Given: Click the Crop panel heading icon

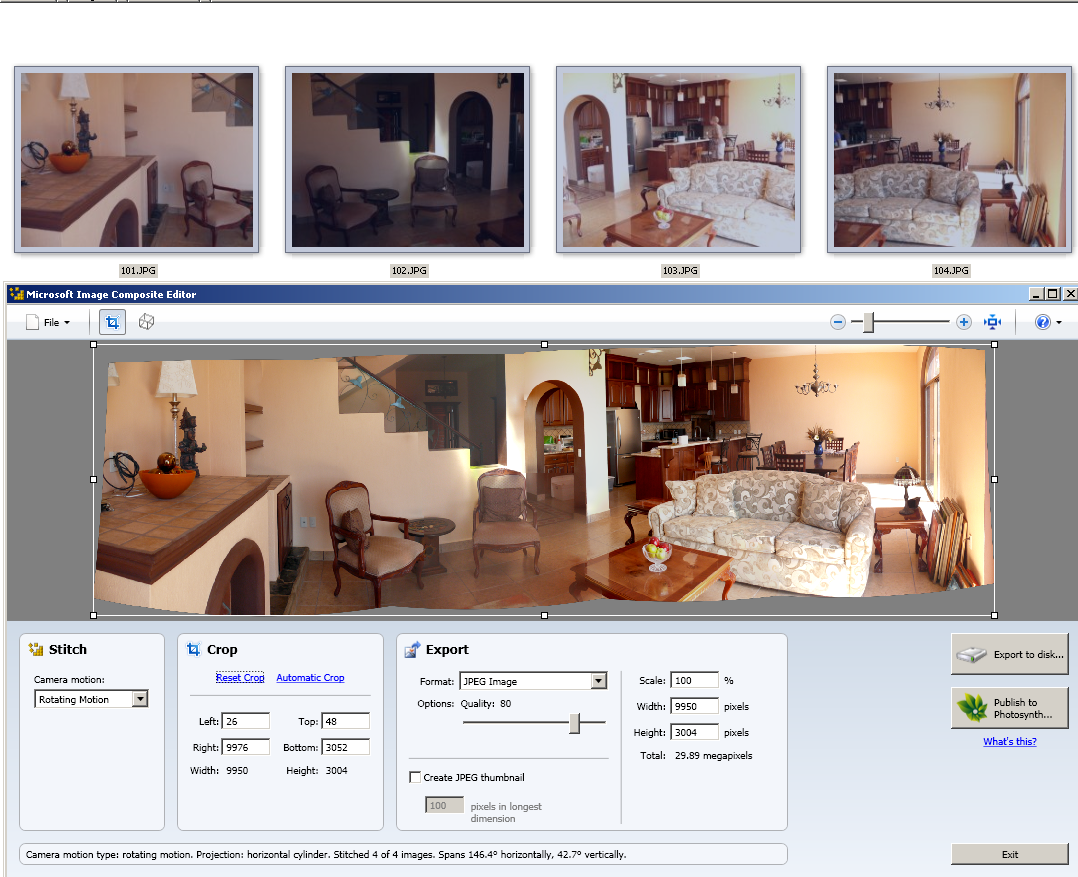Looking at the screenshot, I should pyautogui.click(x=194, y=650).
